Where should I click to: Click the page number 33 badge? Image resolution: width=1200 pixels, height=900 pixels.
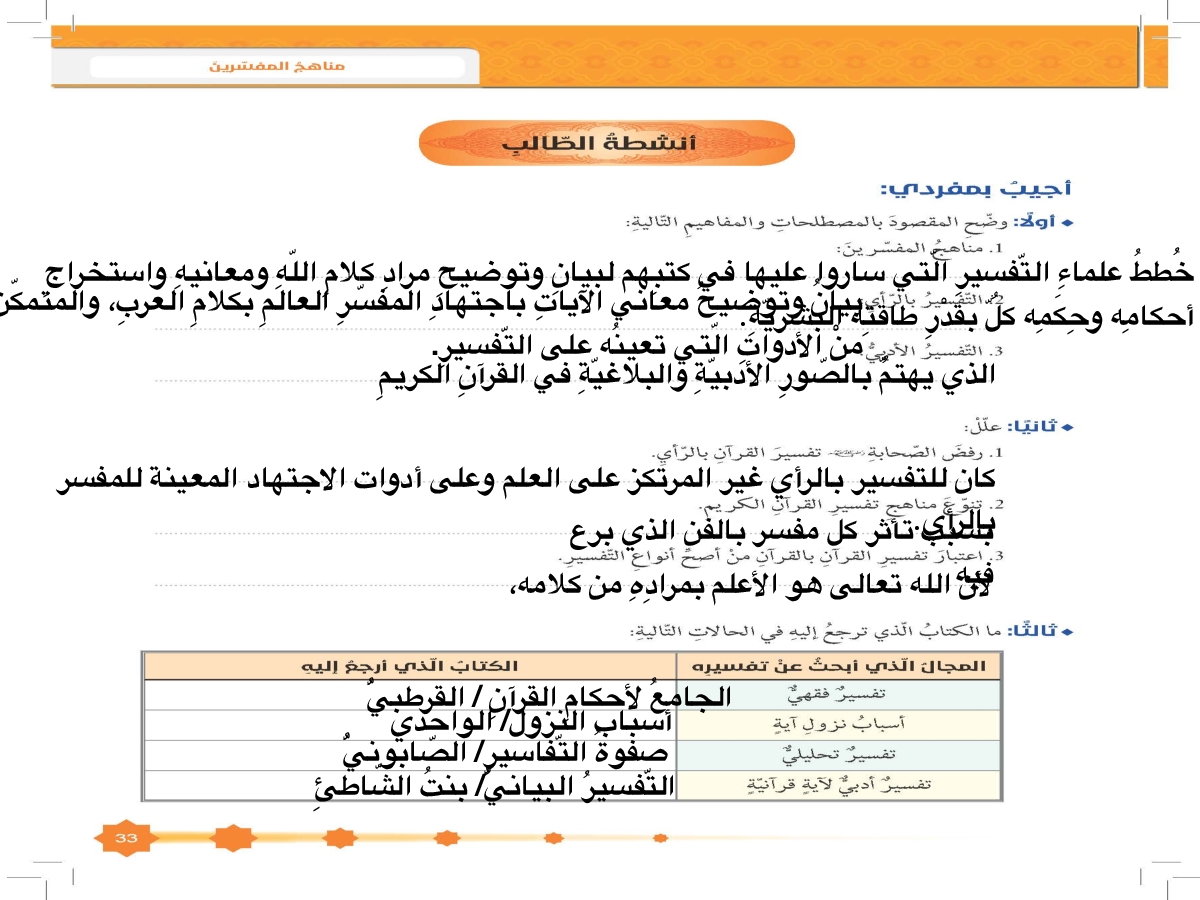click(126, 836)
